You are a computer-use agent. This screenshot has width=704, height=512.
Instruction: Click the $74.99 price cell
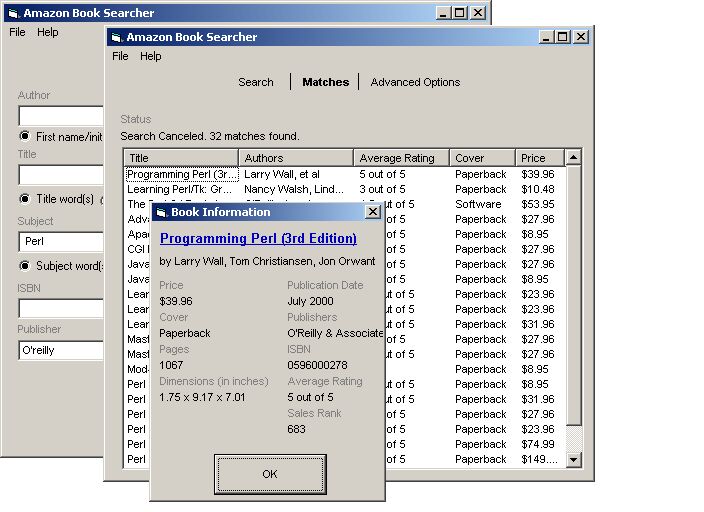pos(537,444)
